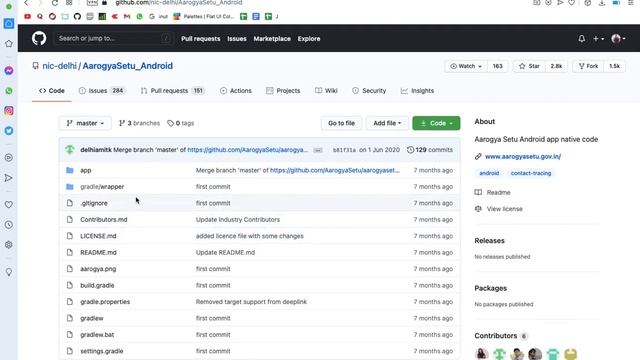The image size is (640, 360).
Task: Open Twitter in the Opera sidebar
Action: tap(9, 131)
